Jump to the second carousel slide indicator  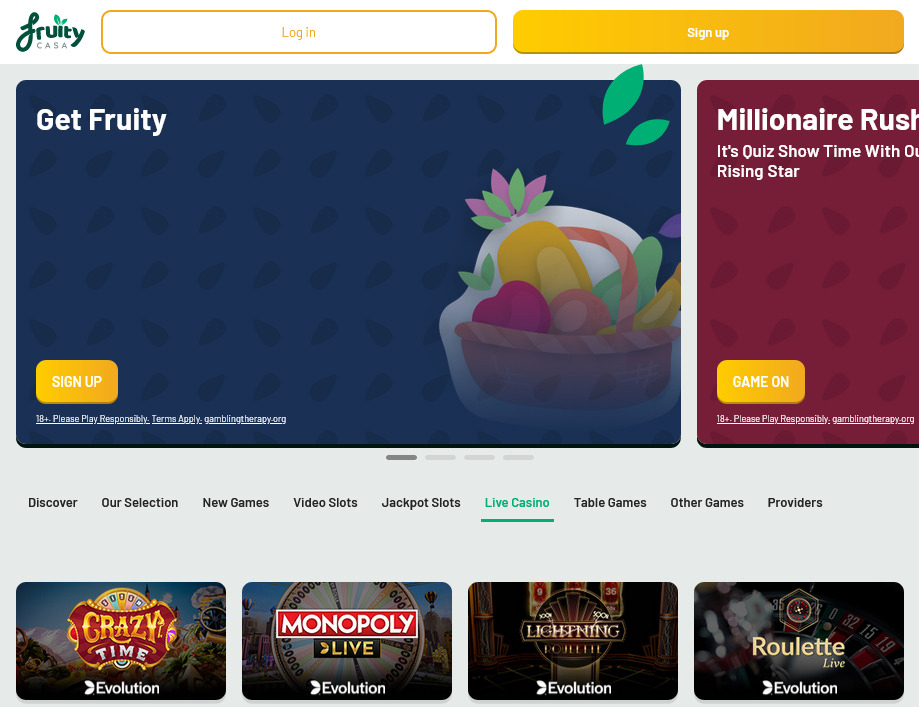[440, 457]
